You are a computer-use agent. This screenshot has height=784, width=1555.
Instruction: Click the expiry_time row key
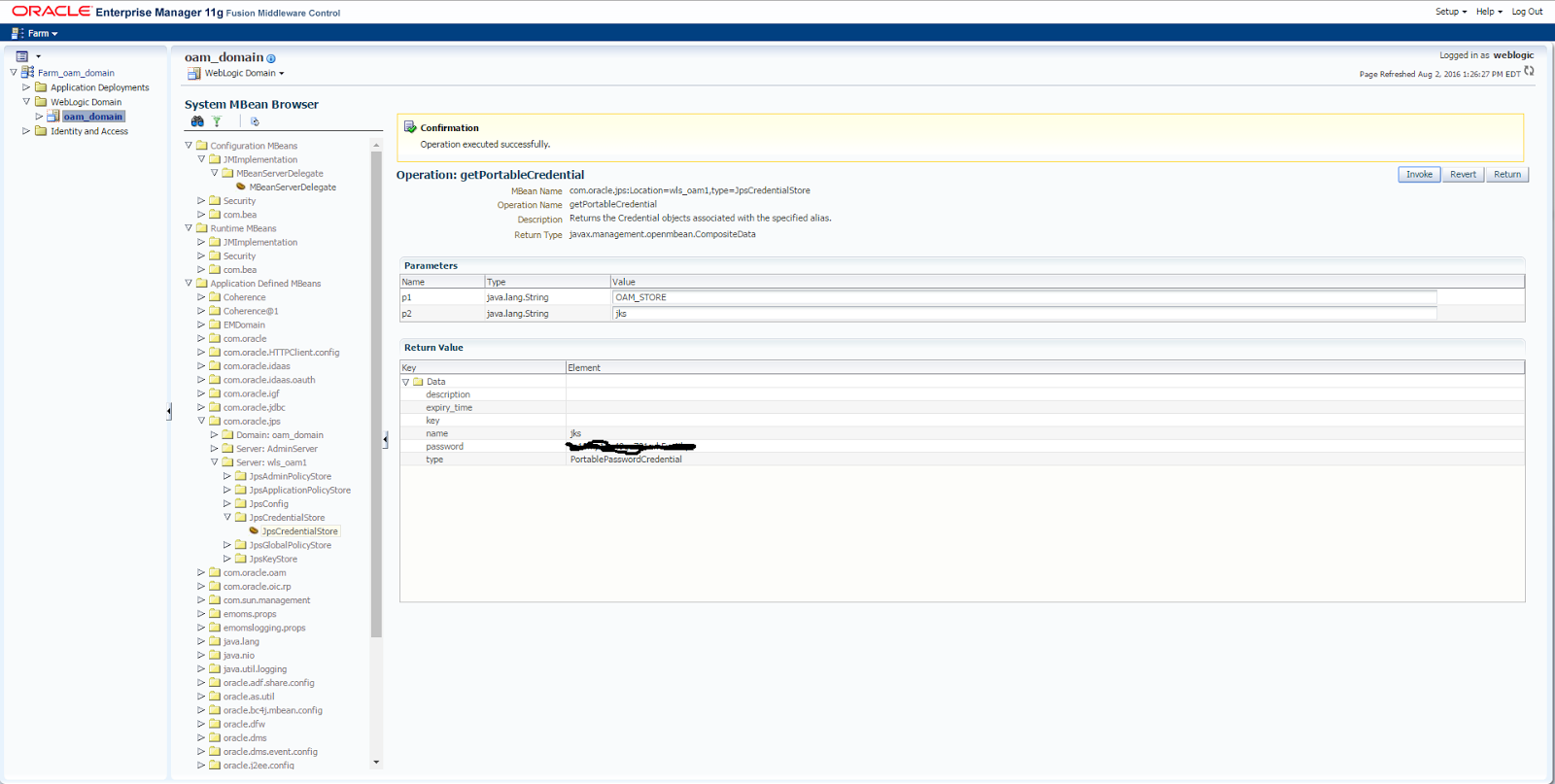point(449,408)
